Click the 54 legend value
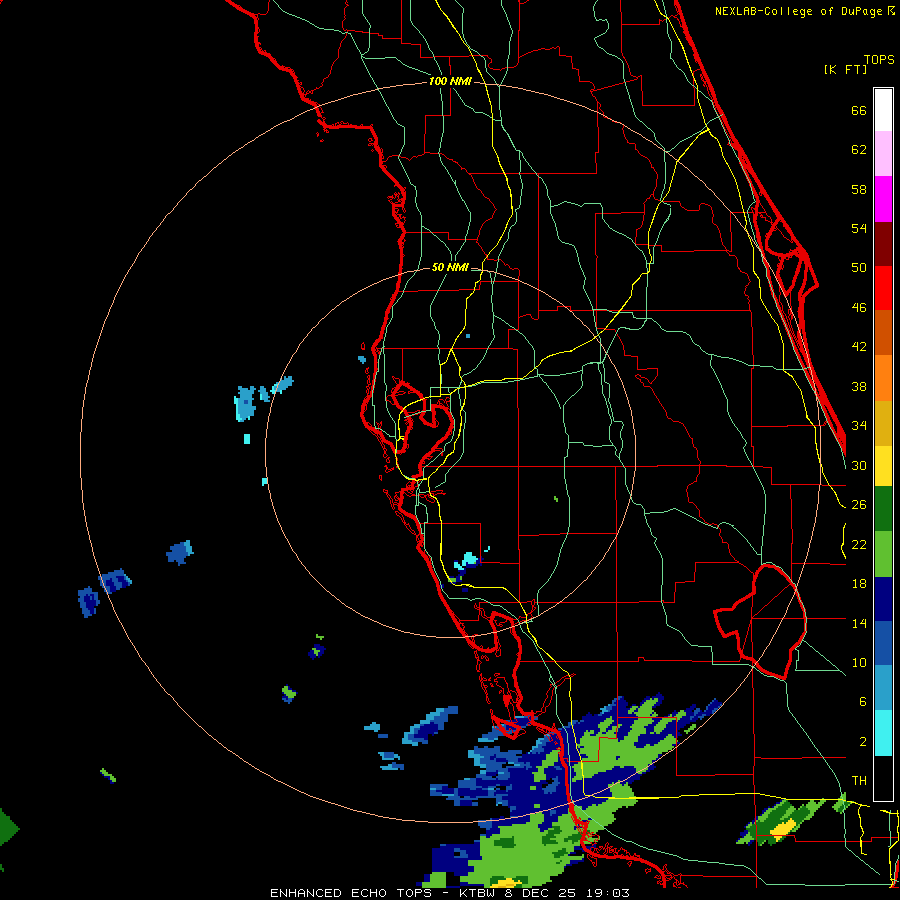 (x=859, y=228)
